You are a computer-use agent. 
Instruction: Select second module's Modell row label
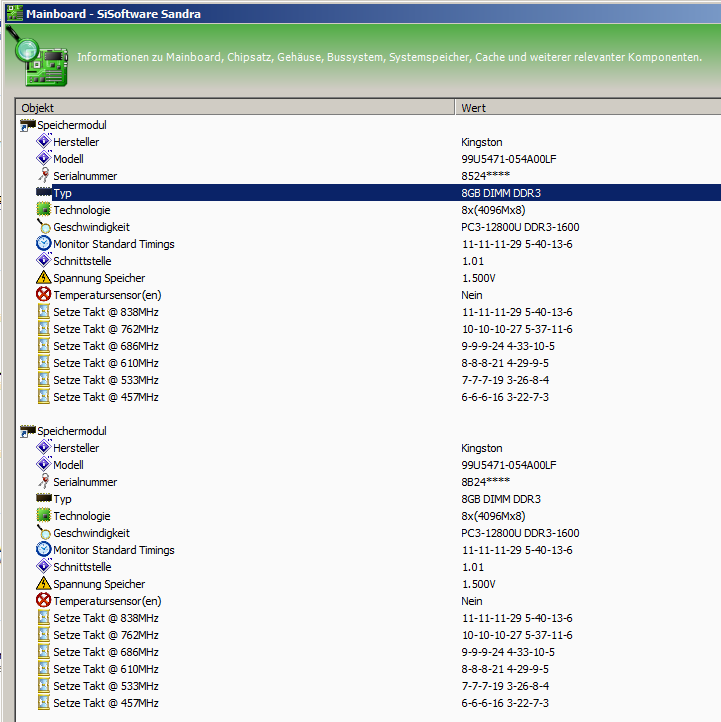pyautogui.click(x=68, y=465)
